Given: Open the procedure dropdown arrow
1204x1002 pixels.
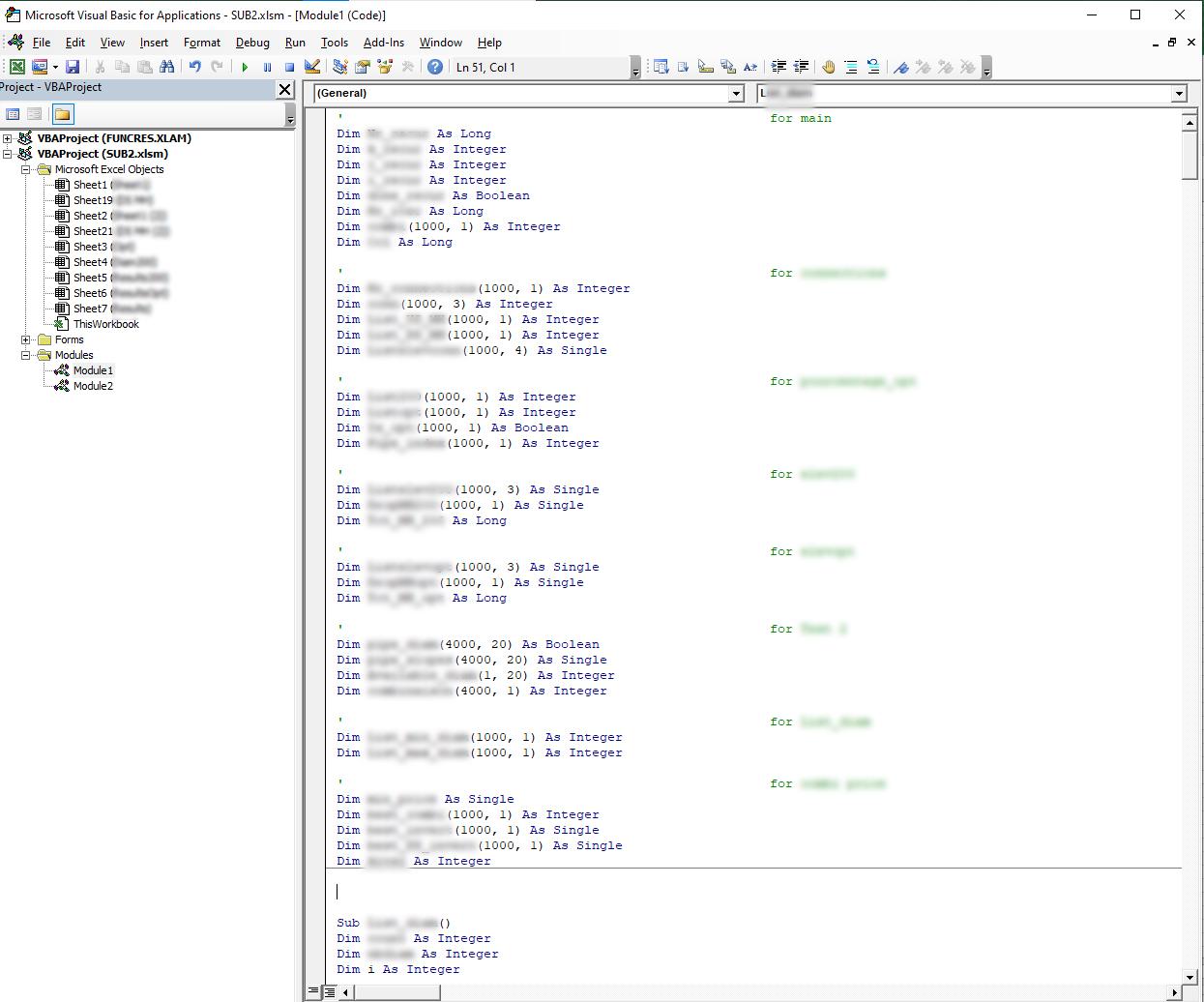Looking at the screenshot, I should coord(1179,94).
